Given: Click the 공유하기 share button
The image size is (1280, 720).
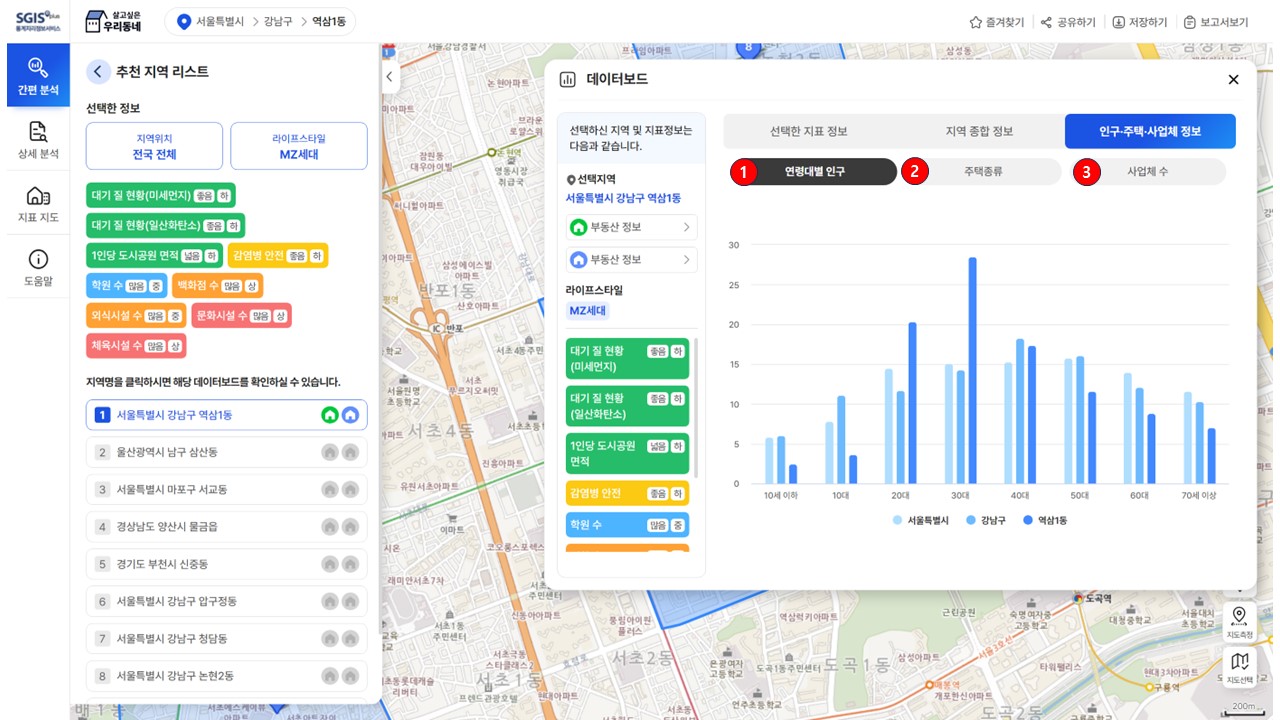Looking at the screenshot, I should 1068,22.
